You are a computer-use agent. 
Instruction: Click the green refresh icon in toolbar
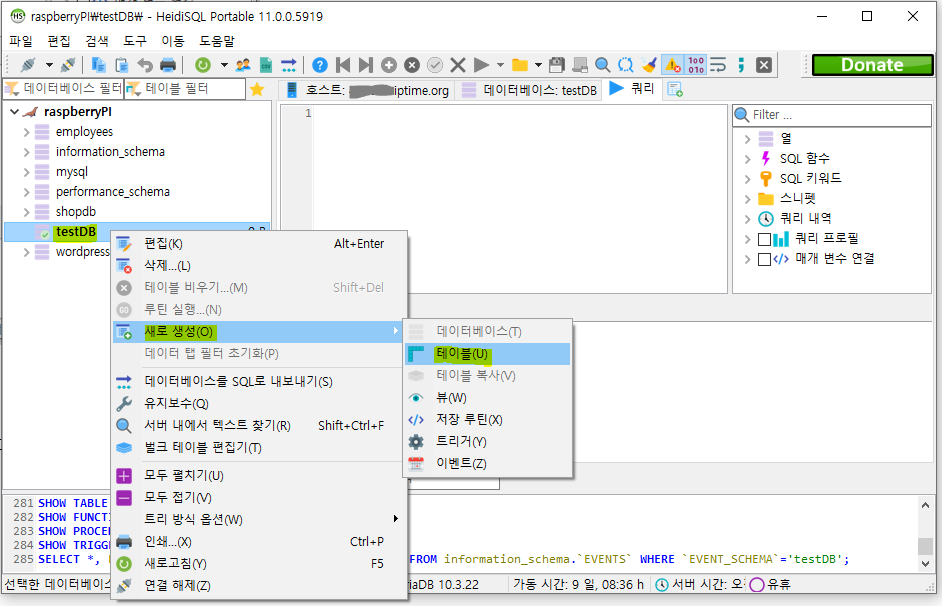[203, 65]
